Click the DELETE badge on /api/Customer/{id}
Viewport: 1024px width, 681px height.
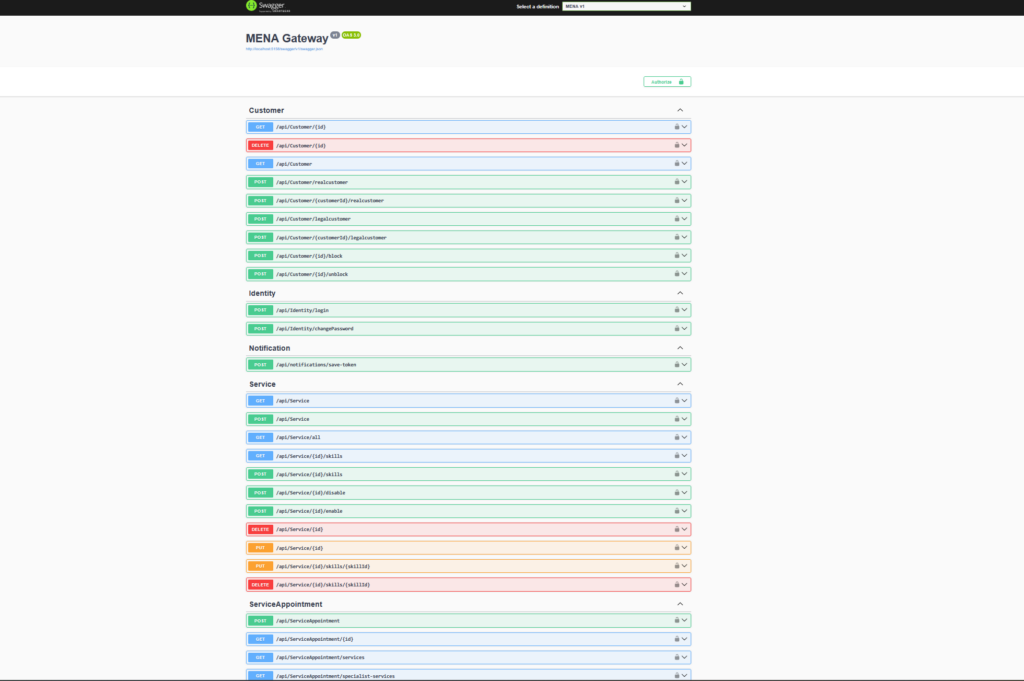(260, 145)
